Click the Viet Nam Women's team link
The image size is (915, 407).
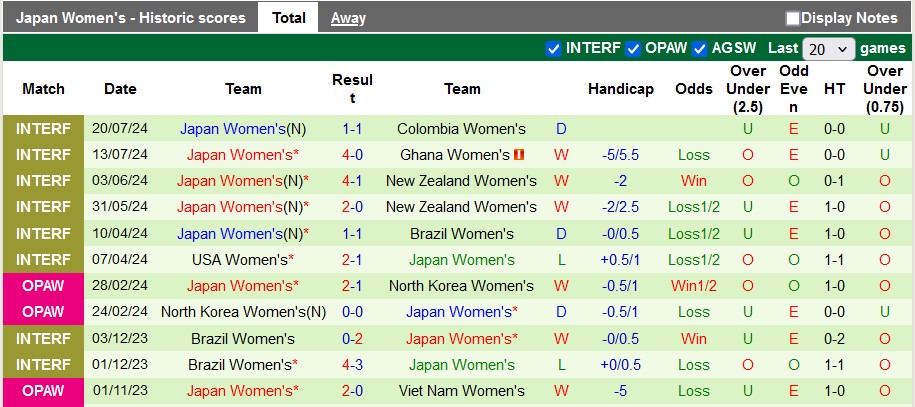[461, 390]
